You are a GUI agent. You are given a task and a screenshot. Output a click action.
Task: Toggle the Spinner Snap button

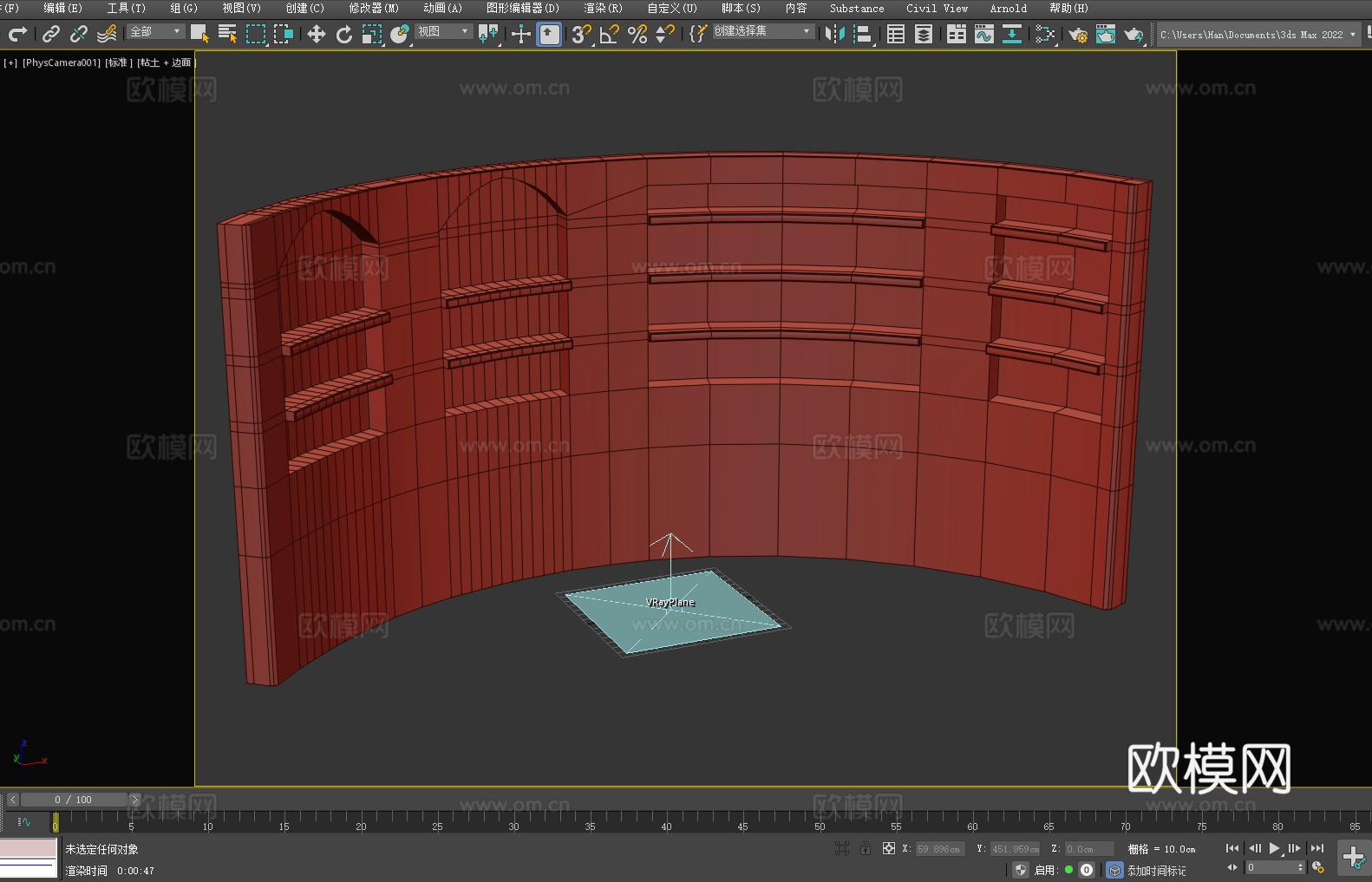pyautogui.click(x=665, y=34)
